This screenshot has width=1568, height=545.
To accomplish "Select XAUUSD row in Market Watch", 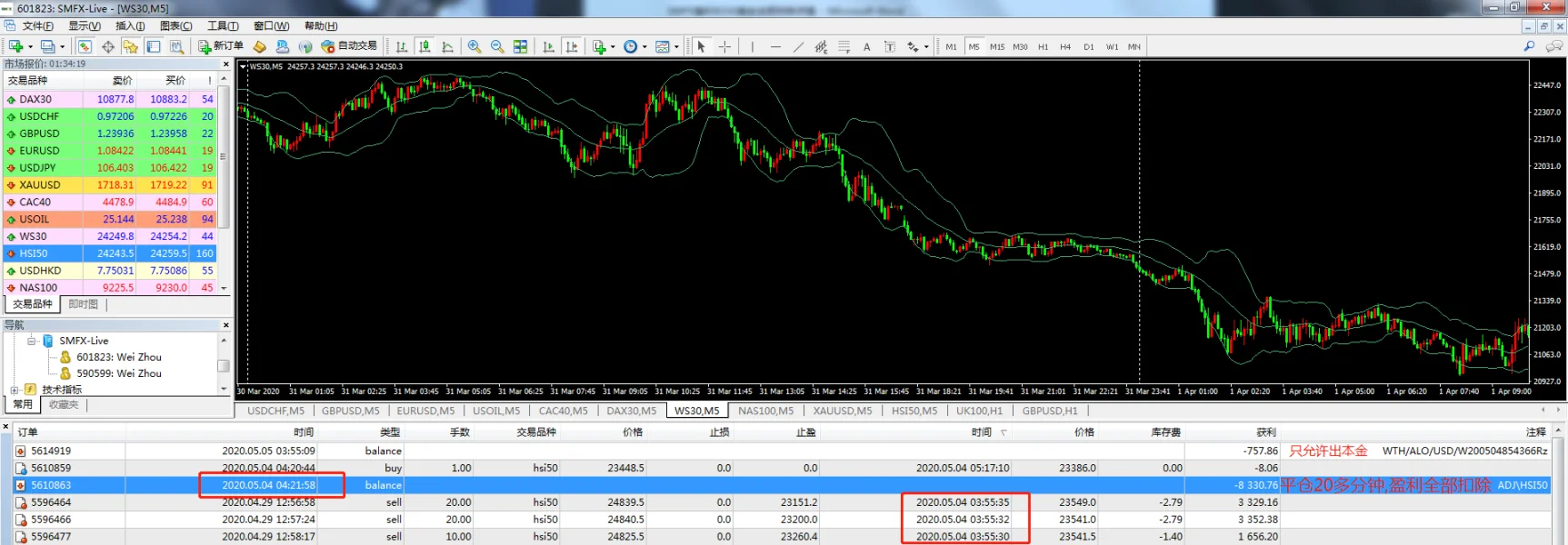I will tap(40, 185).
